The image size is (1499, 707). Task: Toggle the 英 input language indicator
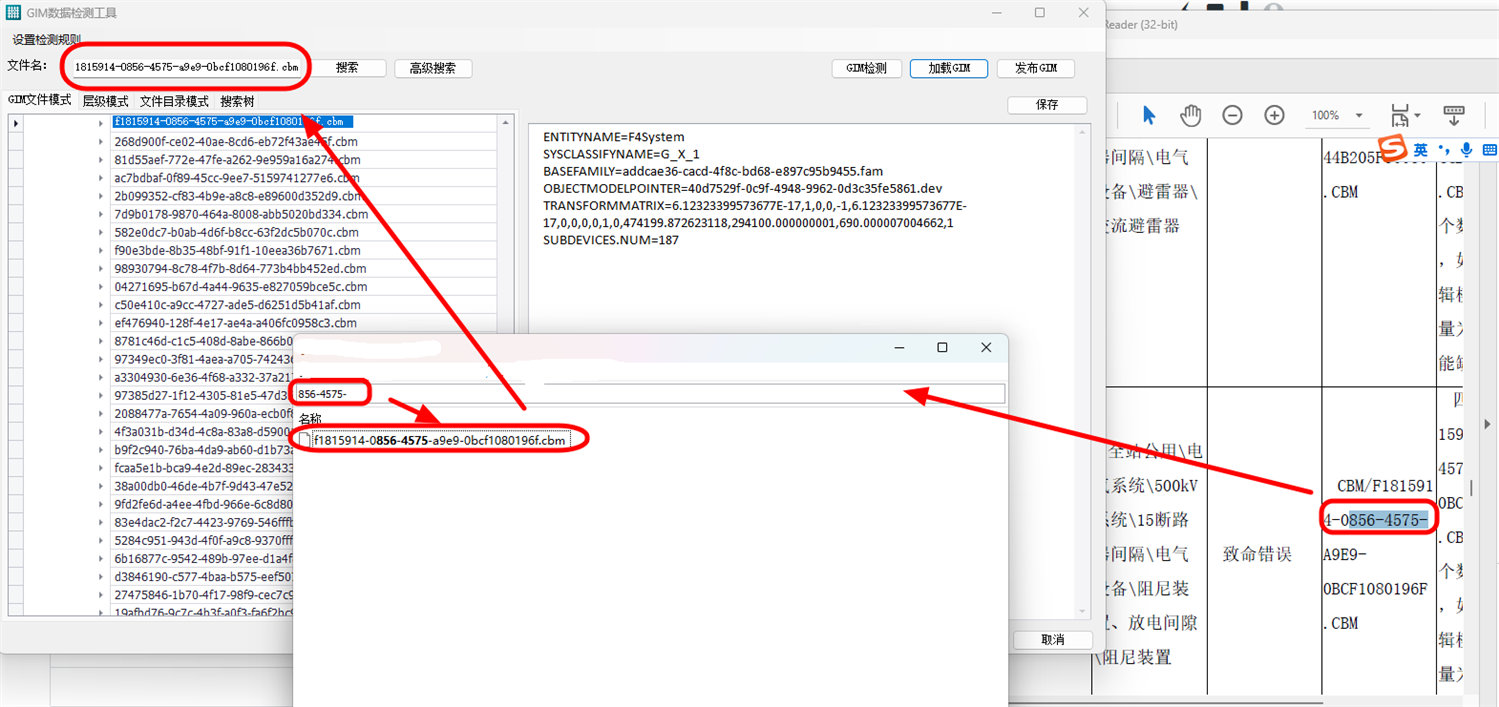coord(1420,150)
